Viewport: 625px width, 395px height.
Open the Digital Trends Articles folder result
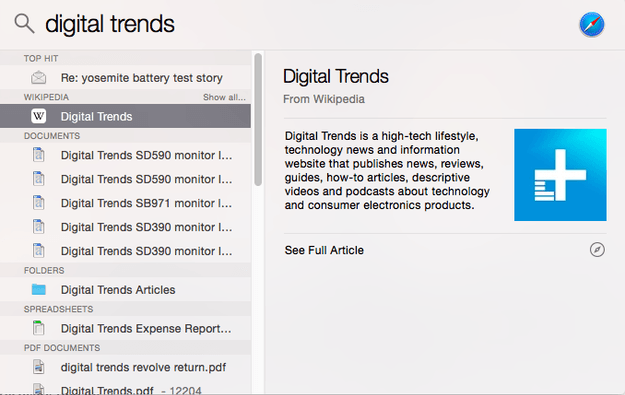coord(126,289)
